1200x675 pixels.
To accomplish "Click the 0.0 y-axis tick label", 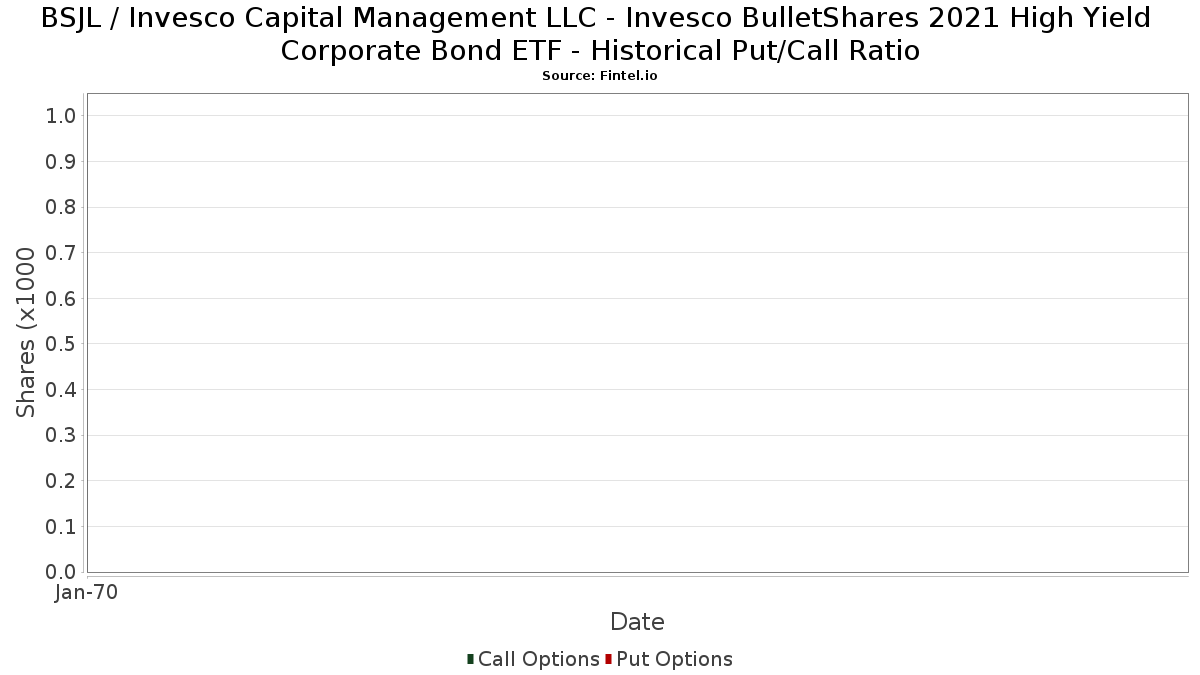I will click(61, 572).
